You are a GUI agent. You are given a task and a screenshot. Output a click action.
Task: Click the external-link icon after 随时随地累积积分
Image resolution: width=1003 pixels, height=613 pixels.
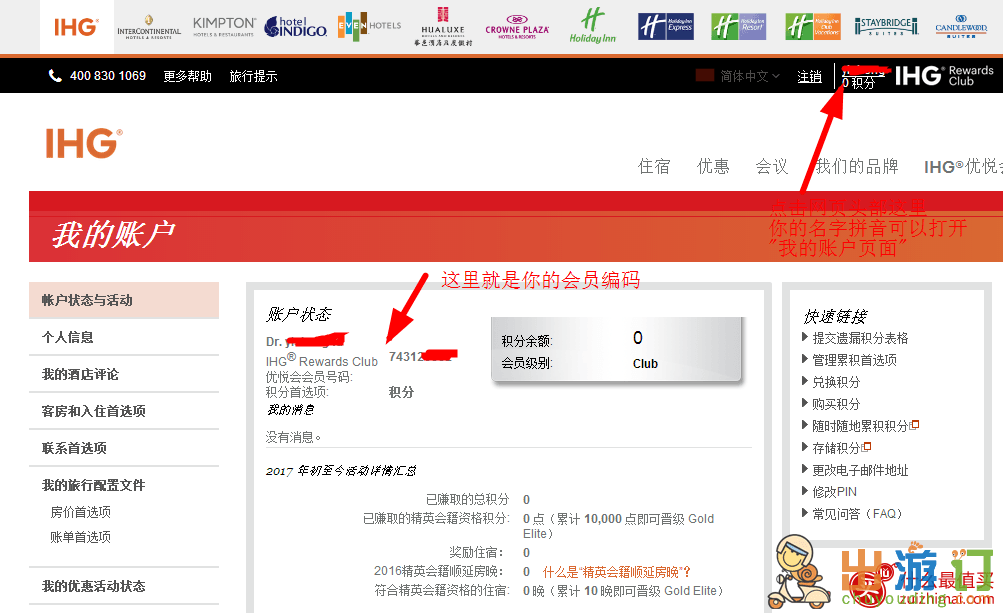(915, 424)
